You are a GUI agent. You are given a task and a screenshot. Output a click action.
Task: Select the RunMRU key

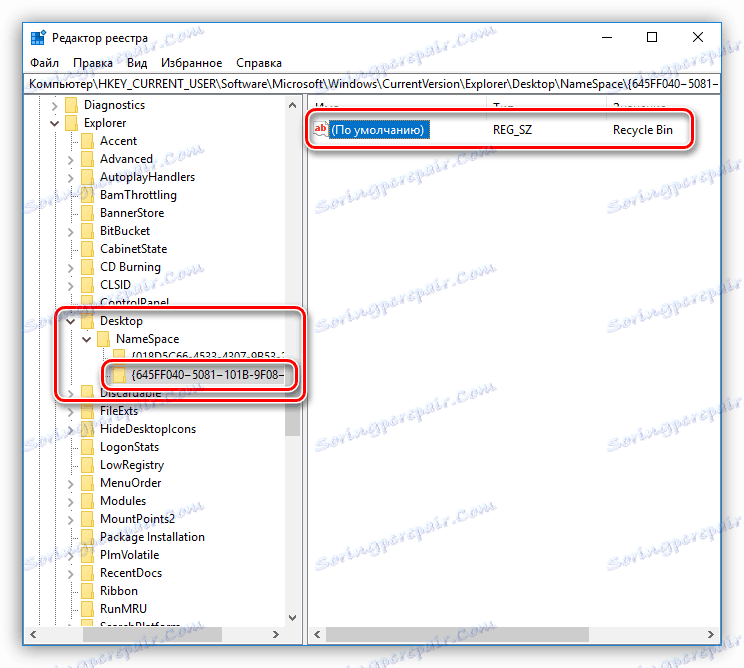123,609
